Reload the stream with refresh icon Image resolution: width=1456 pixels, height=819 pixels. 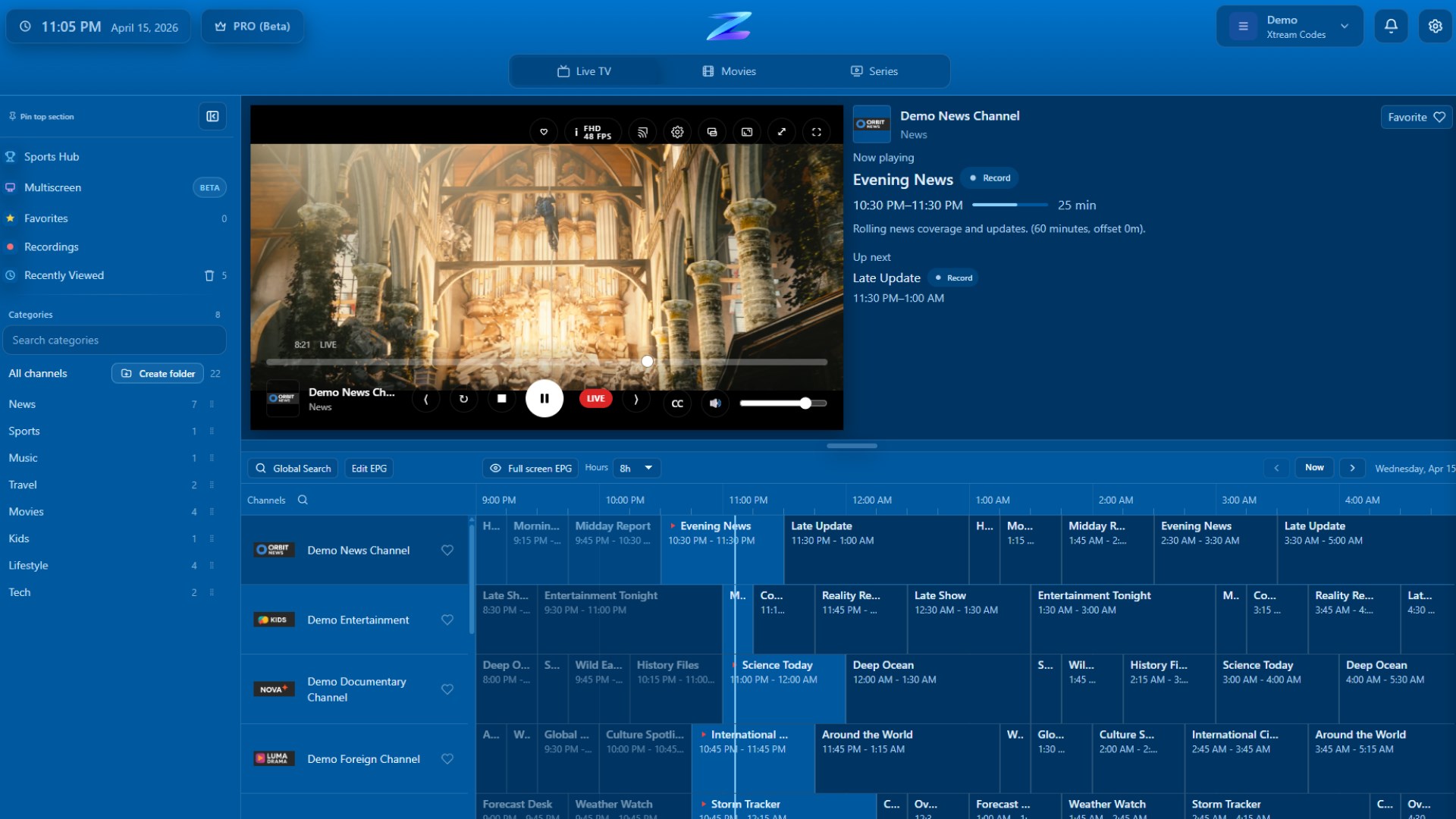[463, 399]
